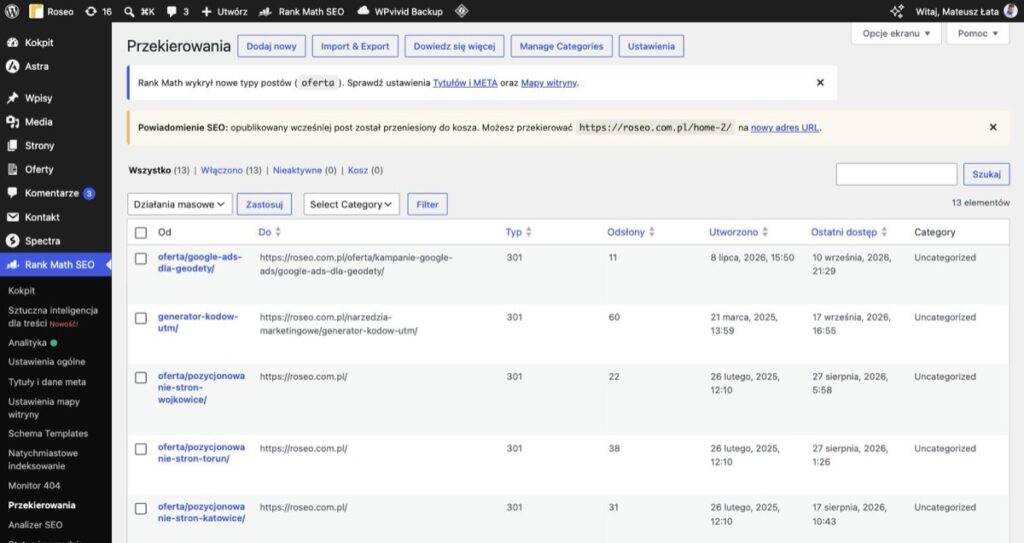Check the pozycjonowanie-stron-wojkowice row checkbox

click(141, 378)
